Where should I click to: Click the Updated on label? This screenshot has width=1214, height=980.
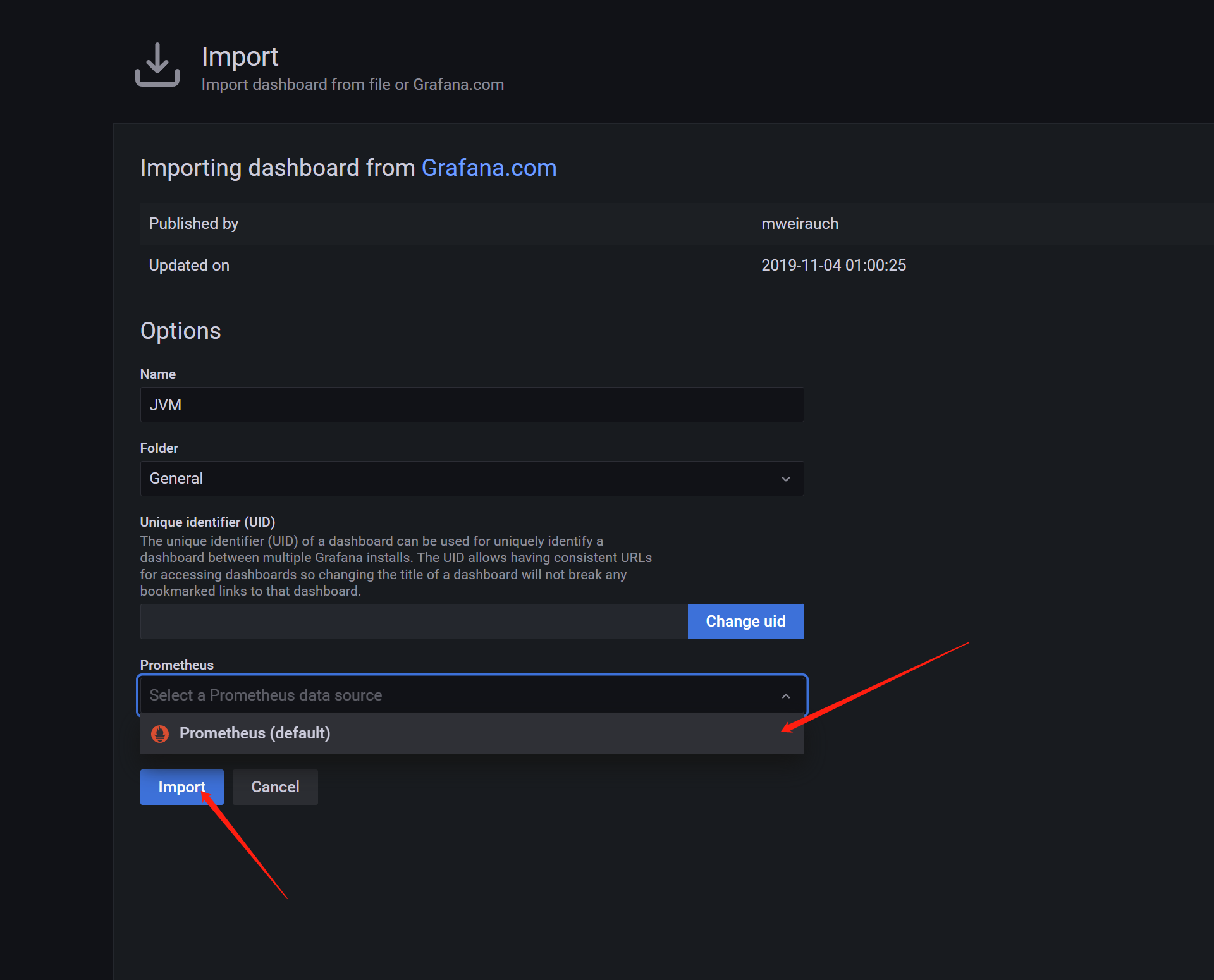tap(189, 266)
